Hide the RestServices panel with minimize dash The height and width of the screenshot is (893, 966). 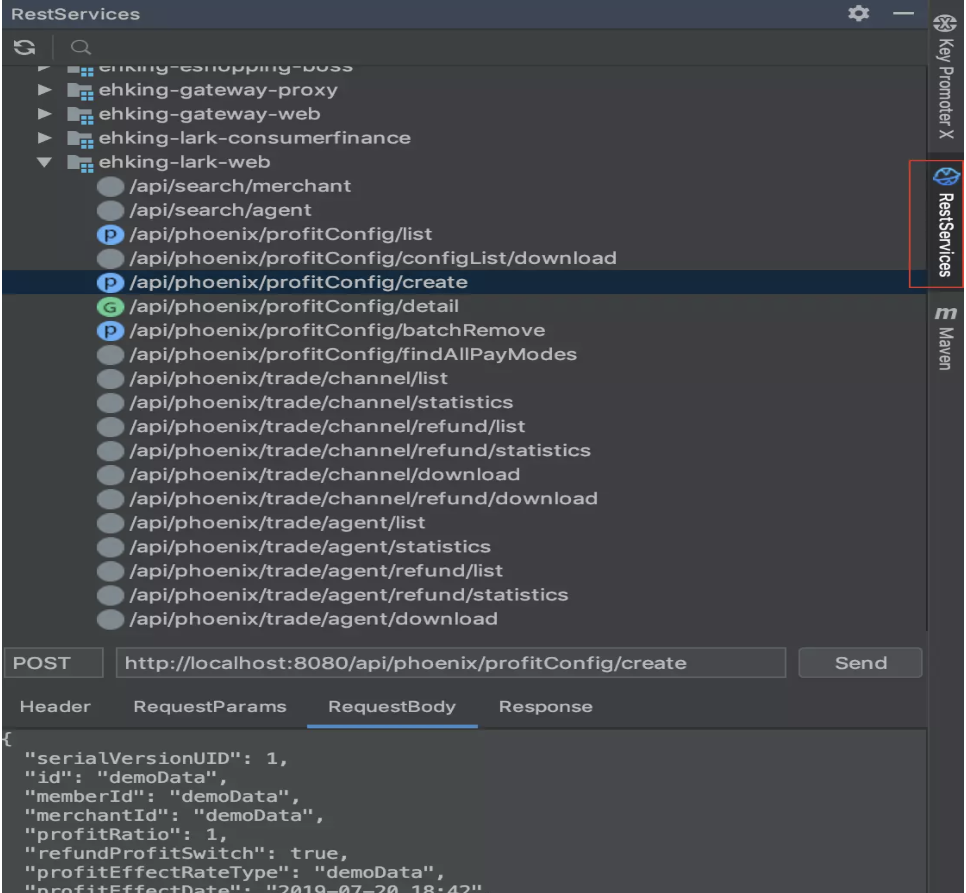pos(903,13)
